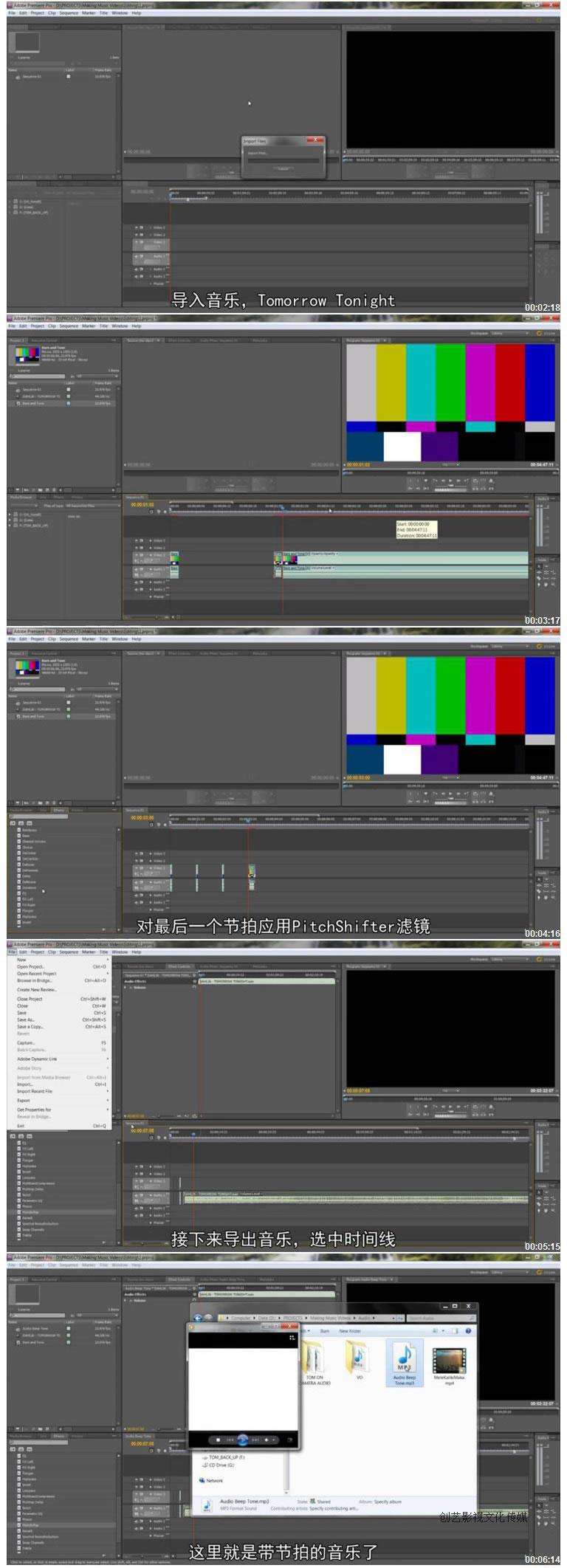Switch to Effects tab, 00:03:17 frame

click(x=58, y=497)
